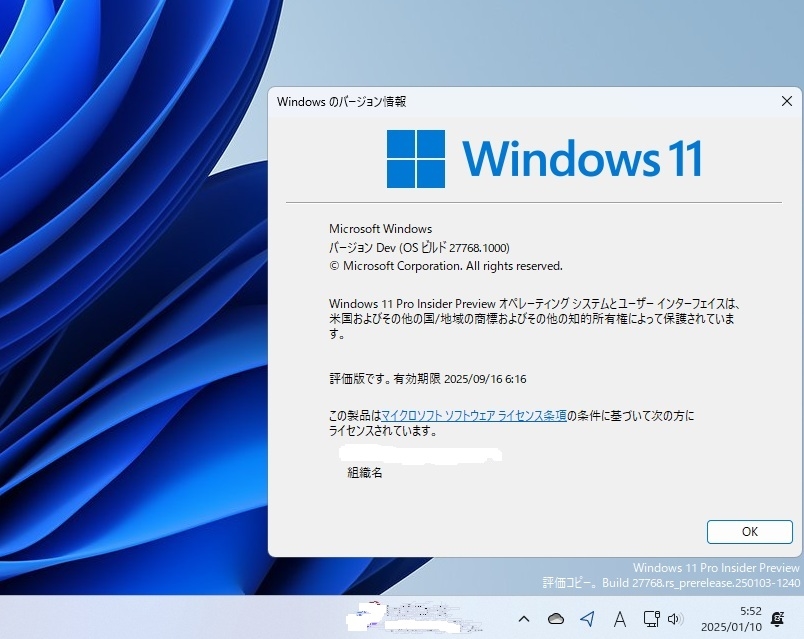This screenshot has height=639, width=804.
Task: Open the clock showing 5:52 2025/01/10
Action: (731, 619)
